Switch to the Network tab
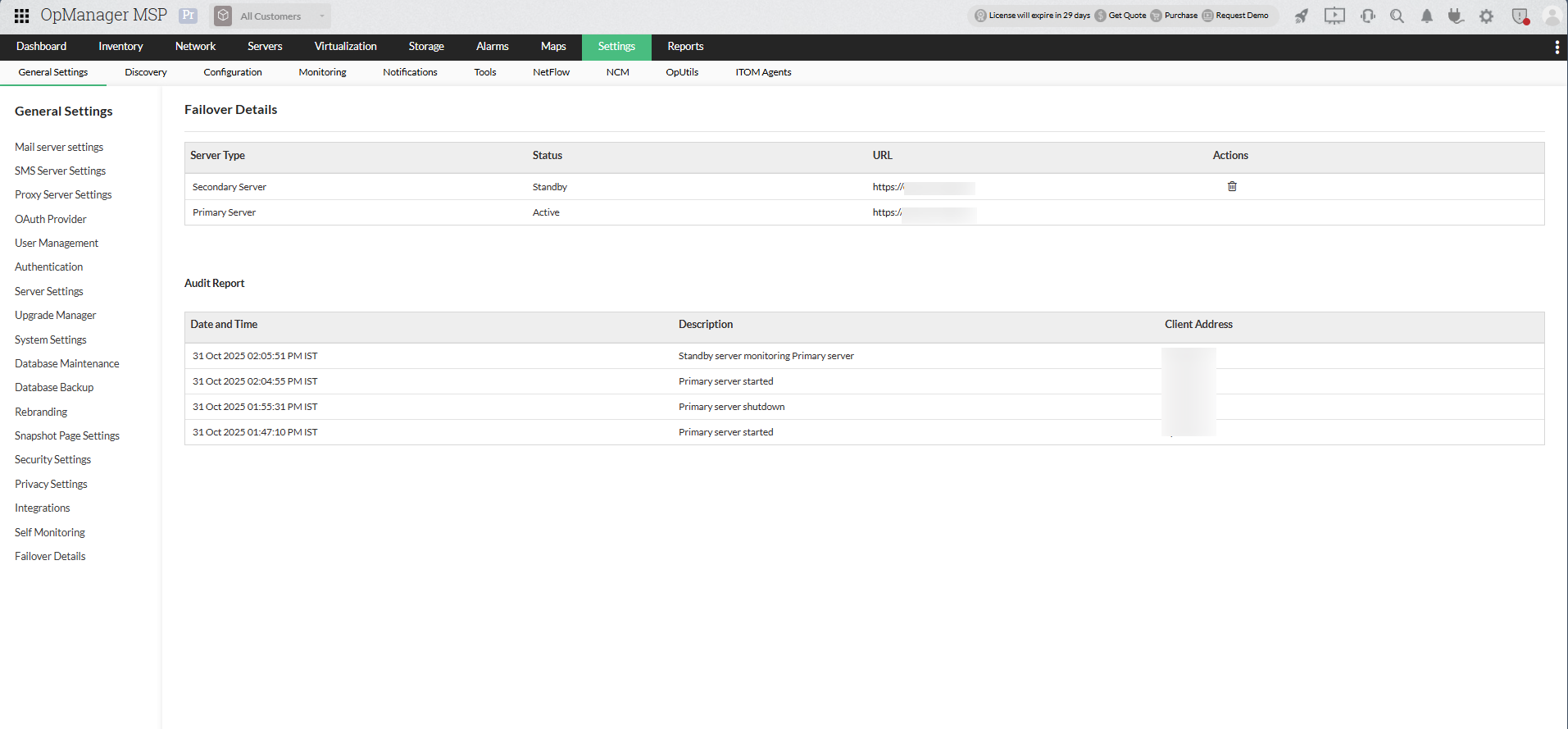The width and height of the screenshot is (1568, 729). [195, 47]
